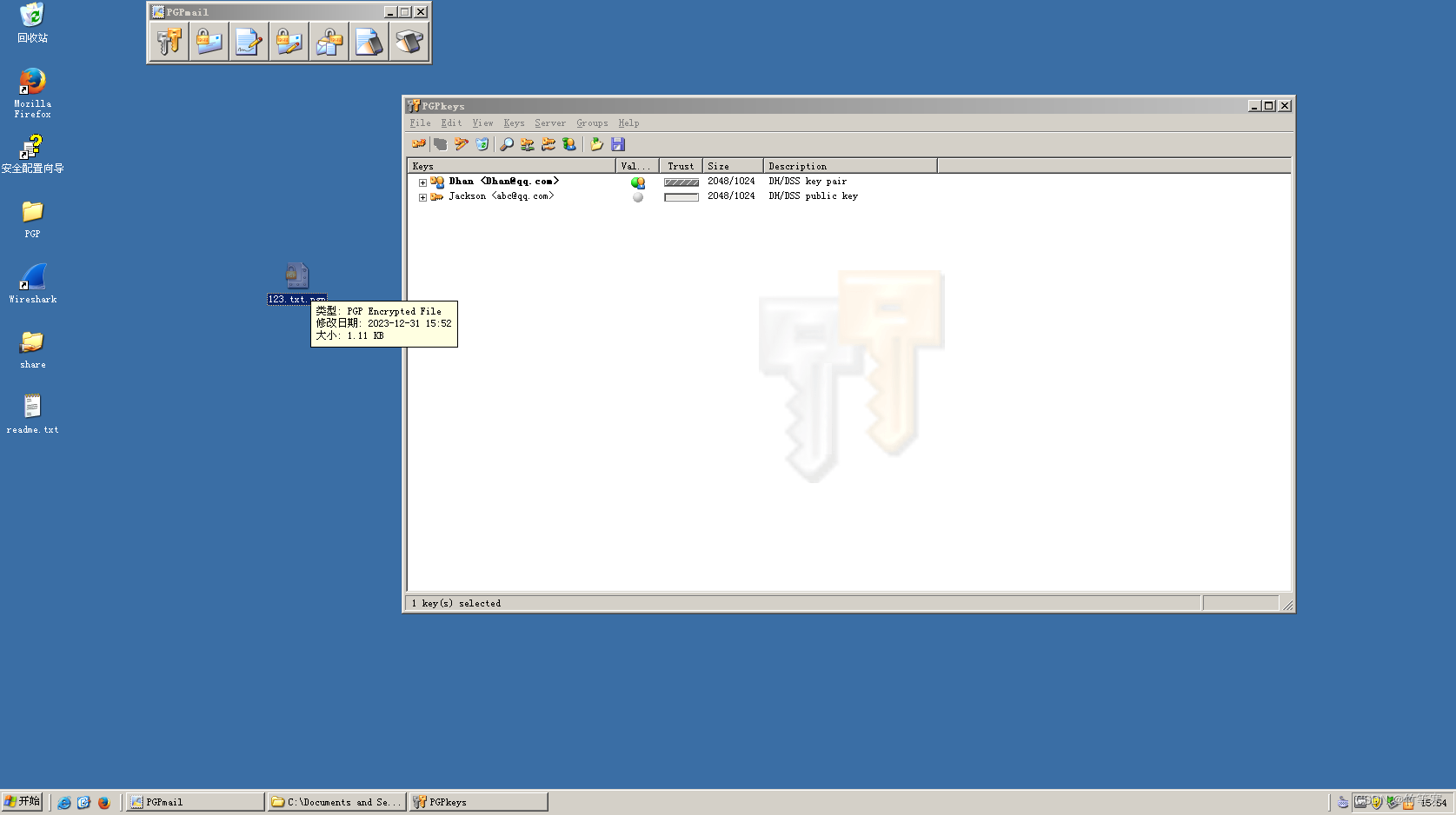Click the Description column header
Viewport: 1456px width, 815px height.
pos(850,166)
